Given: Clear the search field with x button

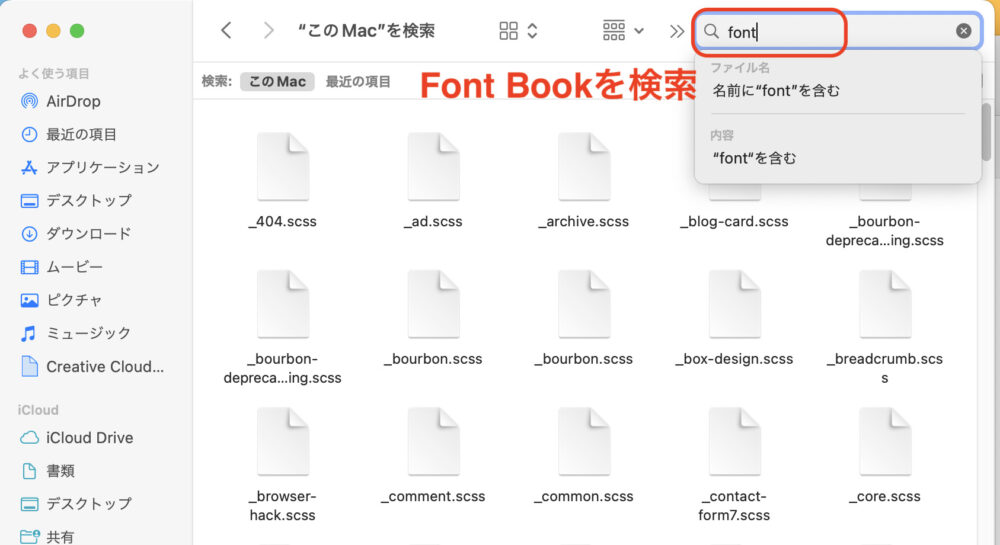Looking at the screenshot, I should pyautogui.click(x=963, y=31).
